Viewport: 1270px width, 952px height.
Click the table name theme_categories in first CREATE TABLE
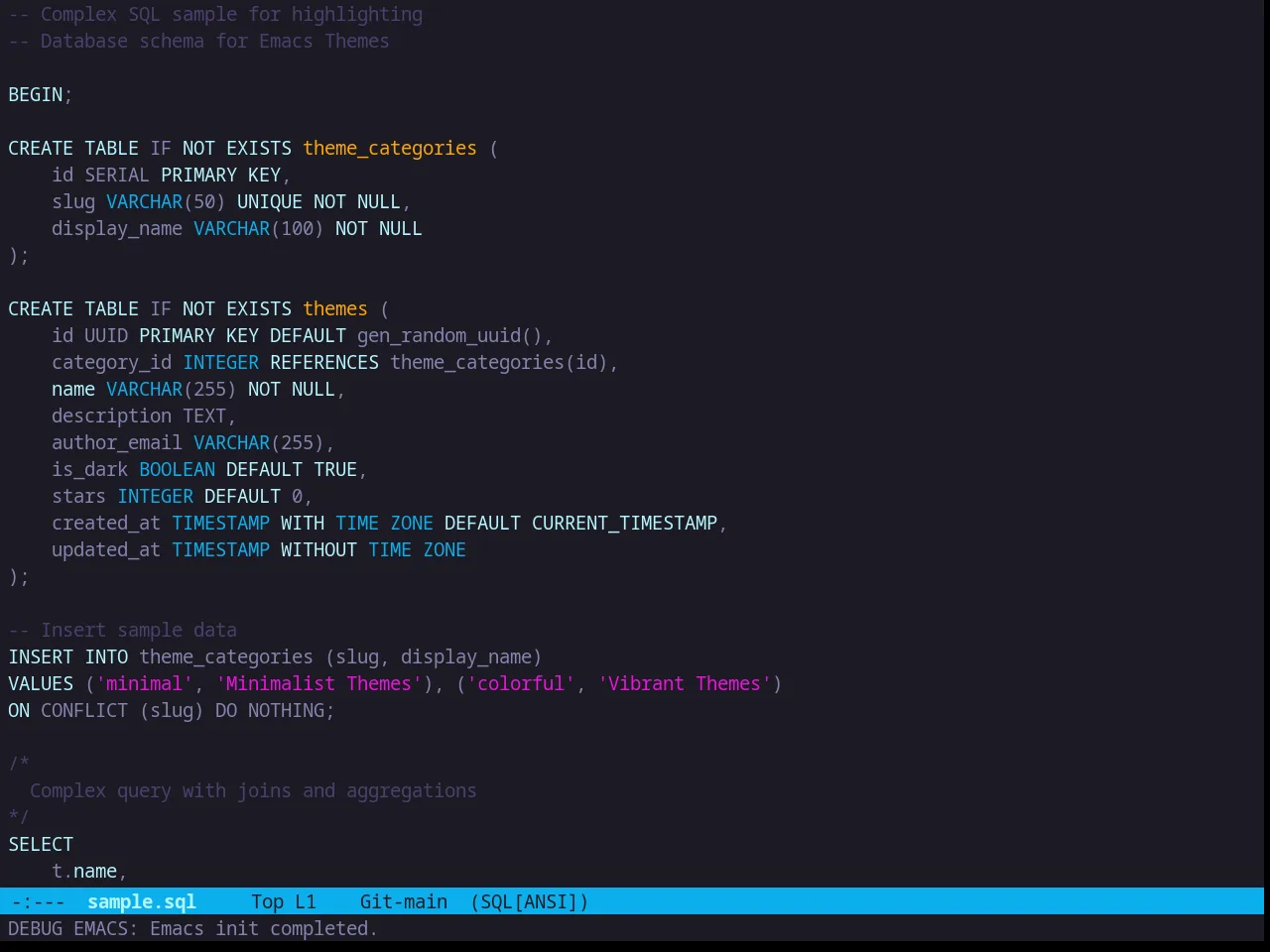pyautogui.click(x=390, y=148)
